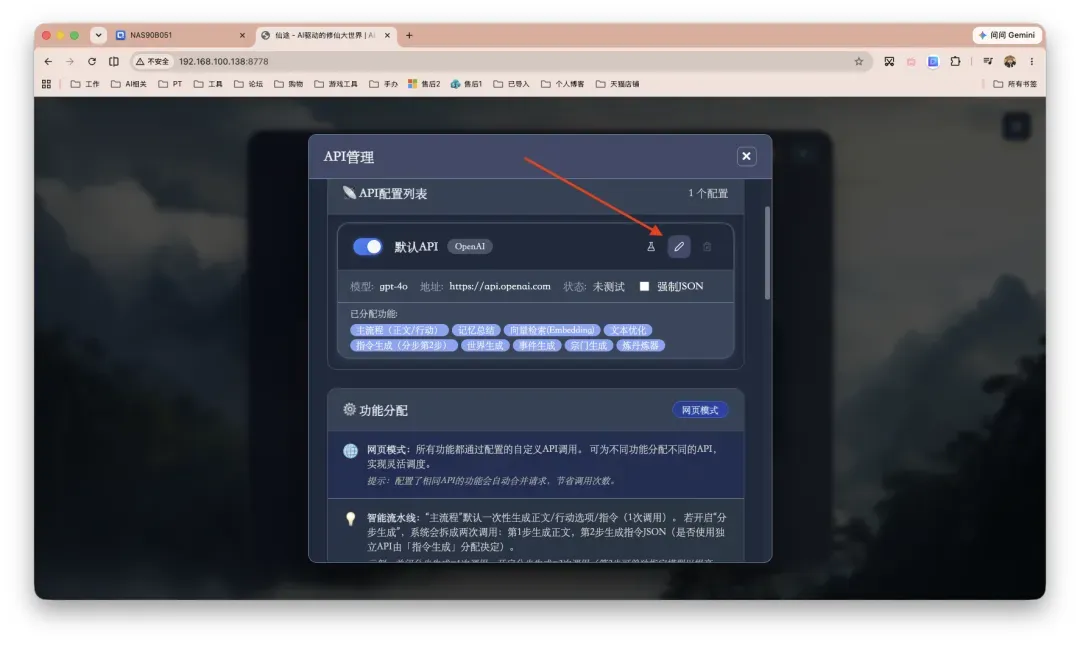Image resolution: width=1080 pixels, height=645 pixels.
Task: Check the 强制JSON checkbox
Action: (x=644, y=286)
